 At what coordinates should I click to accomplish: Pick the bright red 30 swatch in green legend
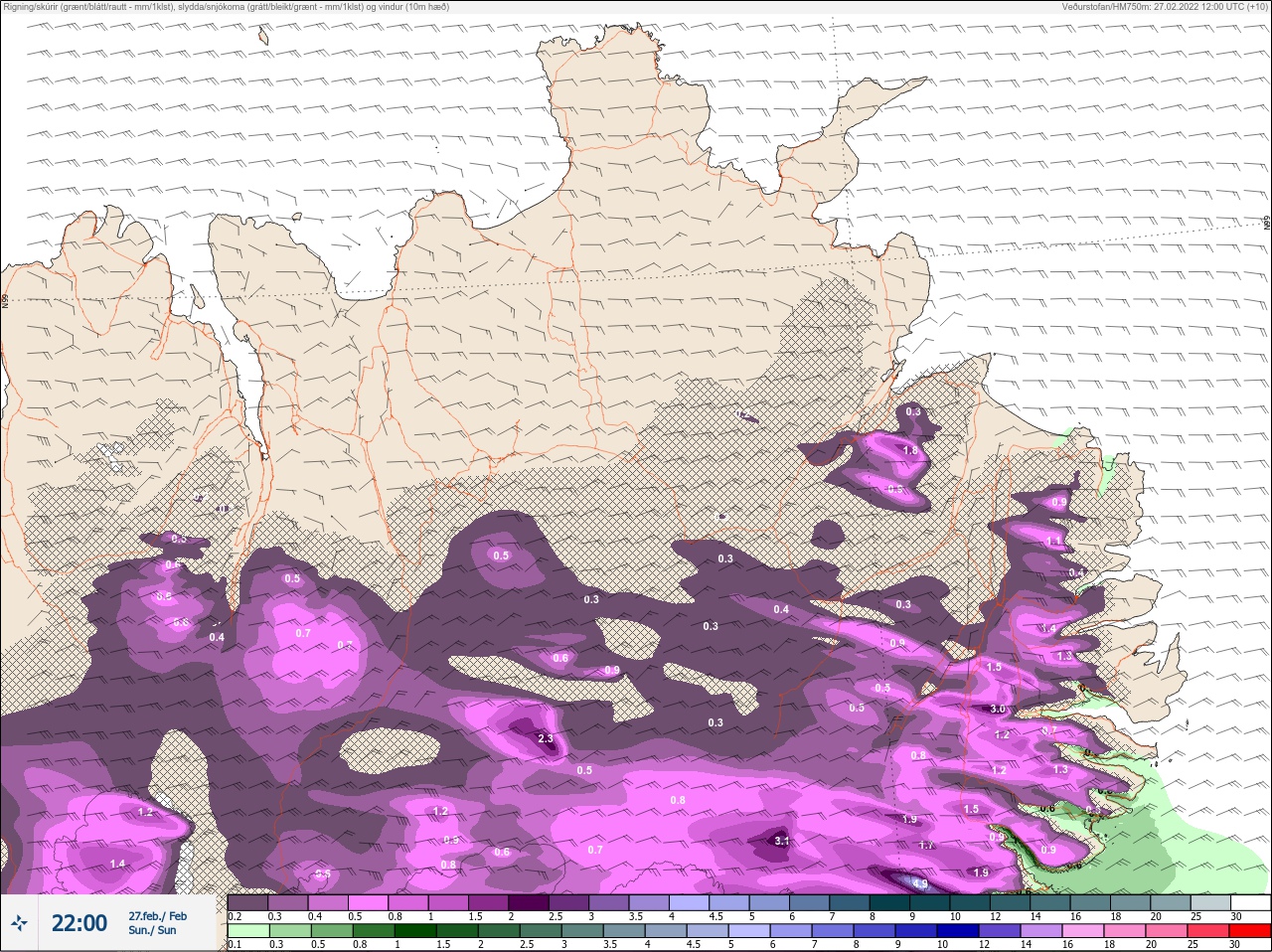point(1249,931)
